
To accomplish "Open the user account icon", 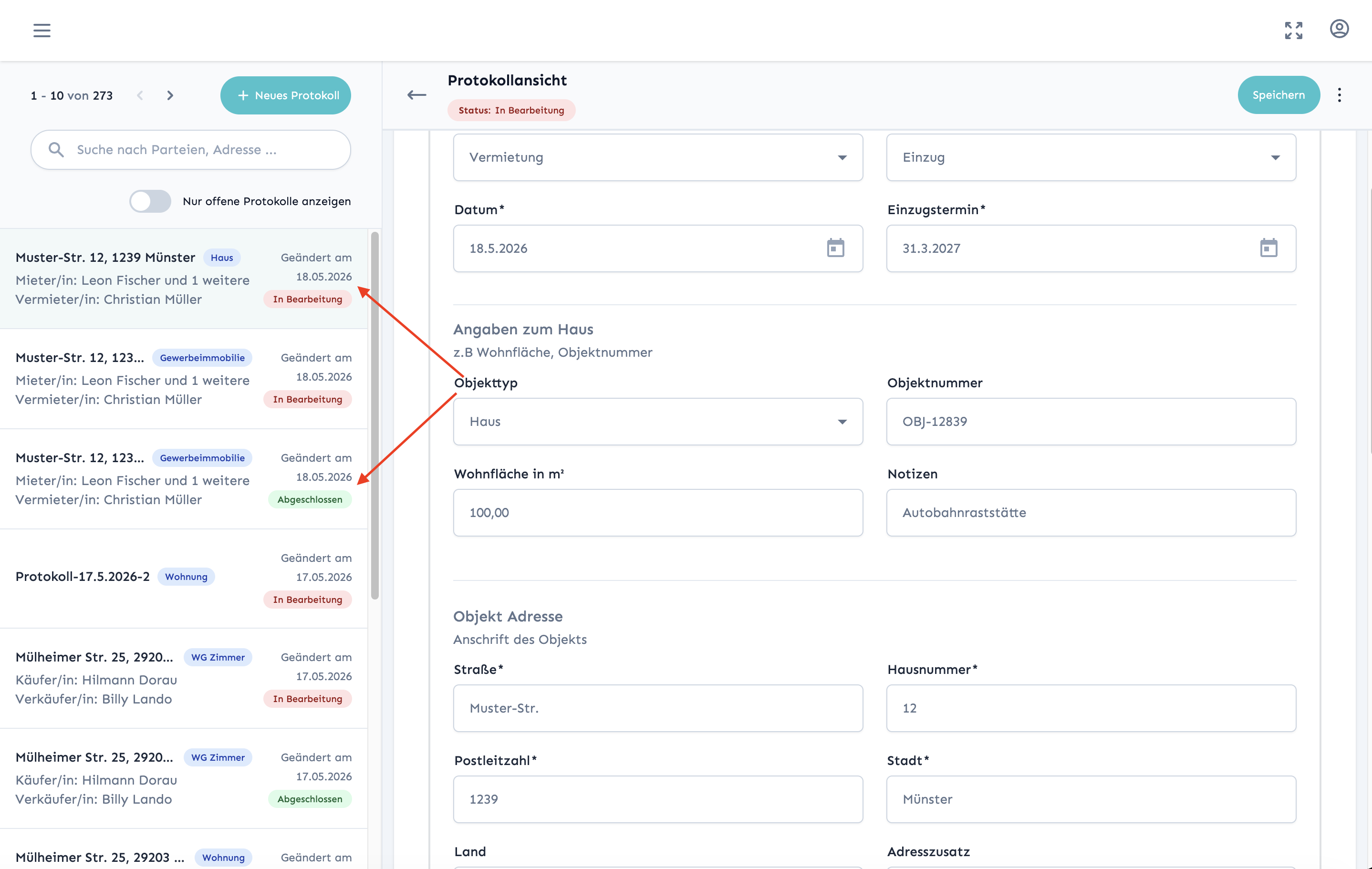I will [x=1339, y=29].
